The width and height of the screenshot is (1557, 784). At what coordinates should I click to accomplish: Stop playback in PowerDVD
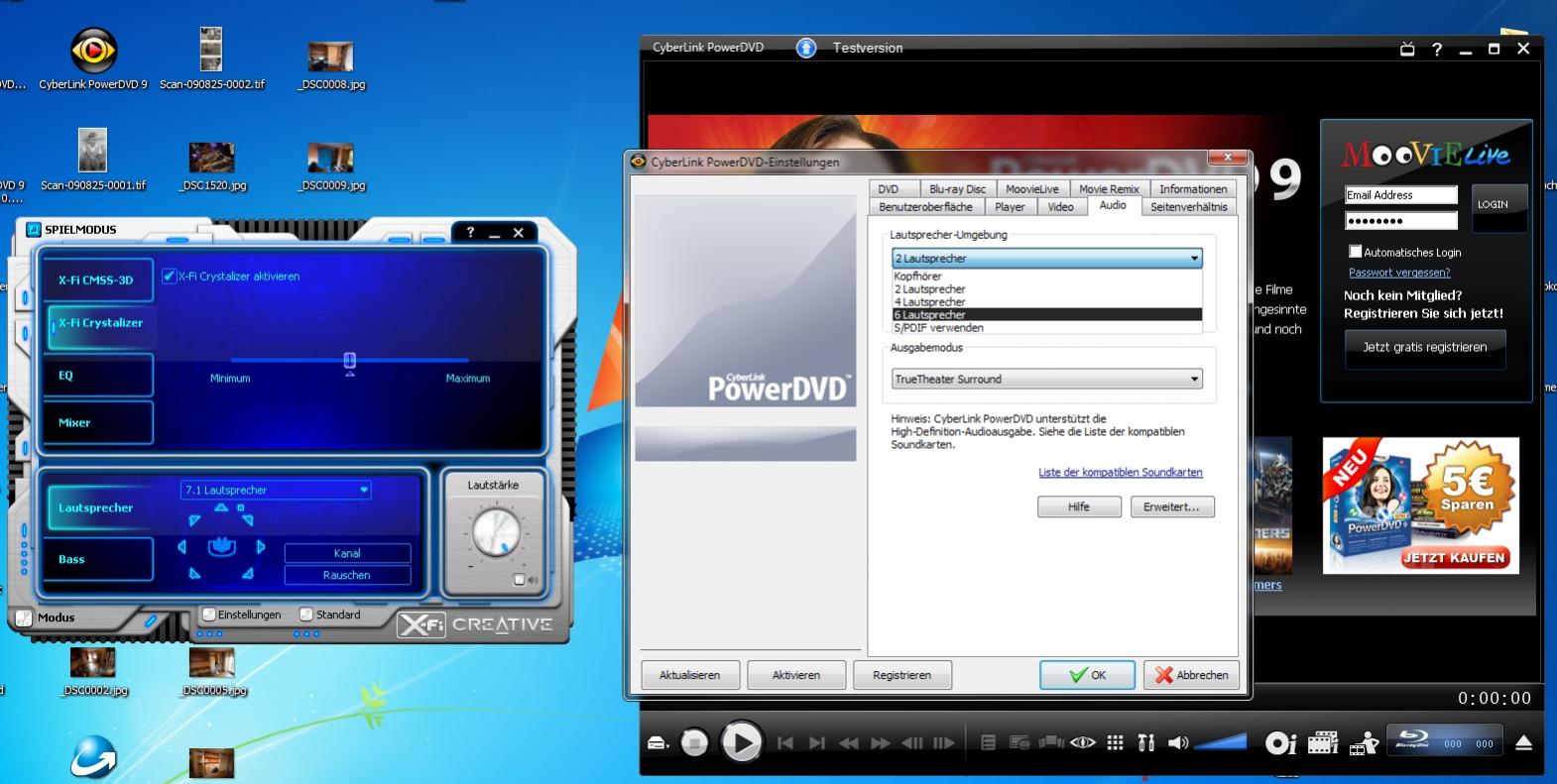pyautogui.click(x=694, y=742)
